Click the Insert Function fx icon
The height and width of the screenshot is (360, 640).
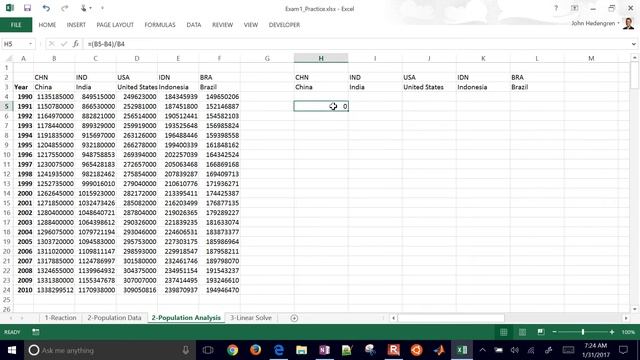coord(76,44)
